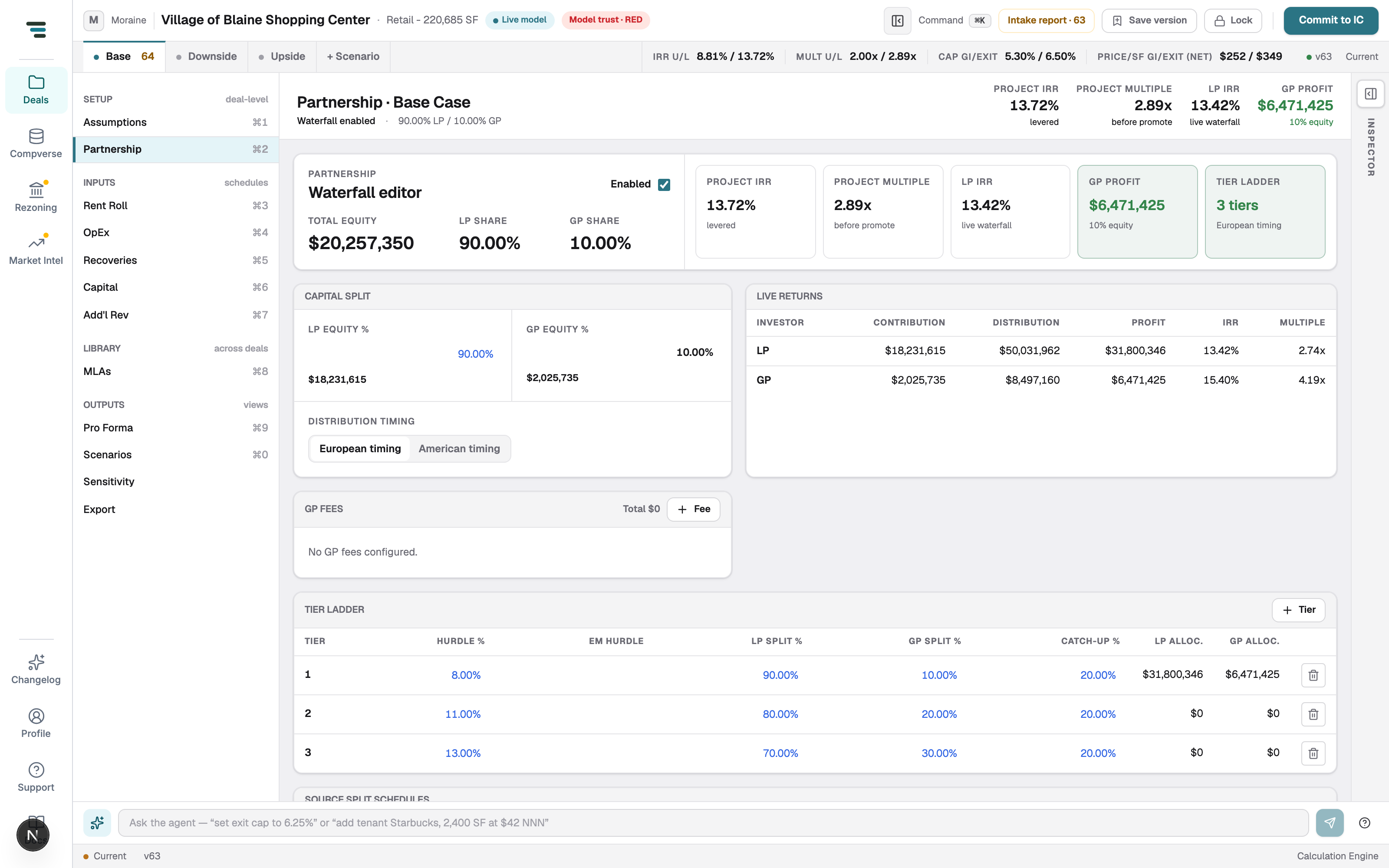Open Rent Roll inputs
The width and height of the screenshot is (1389, 868).
tap(176, 206)
